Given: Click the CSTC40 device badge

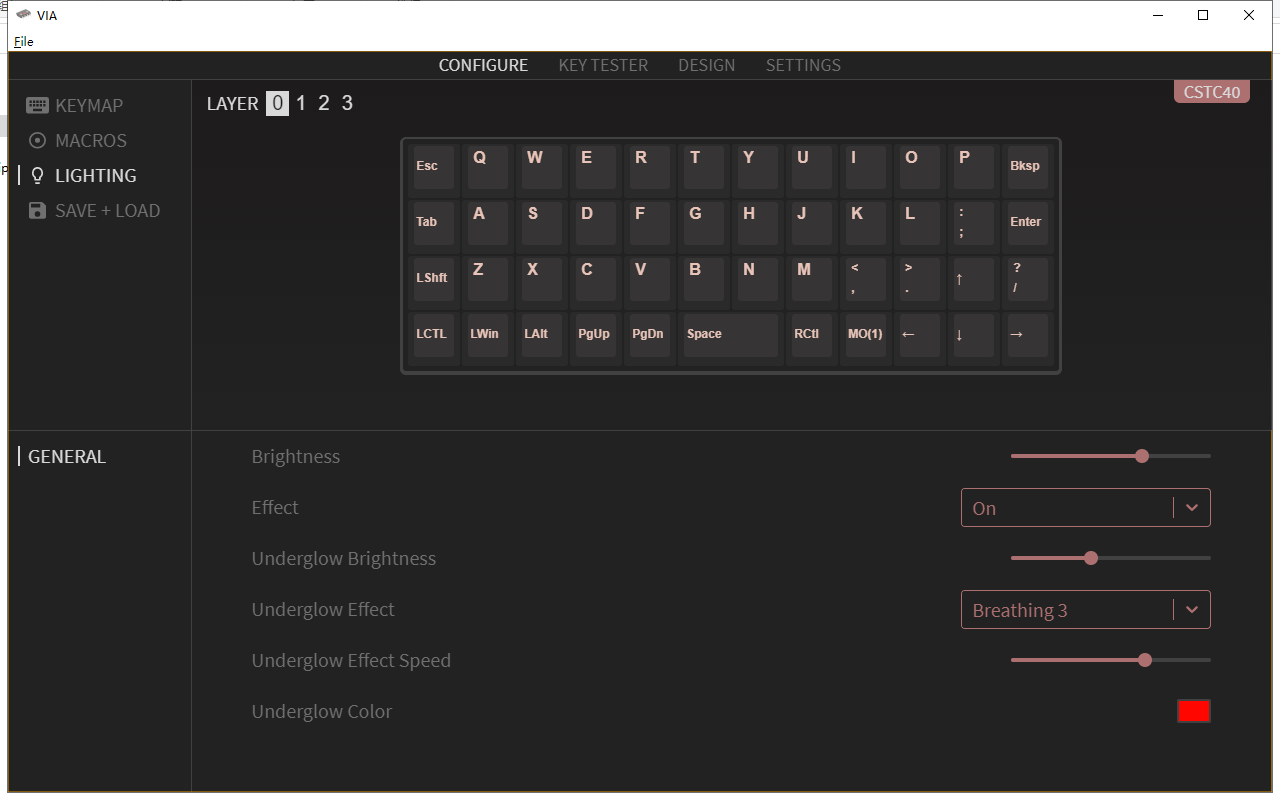Looking at the screenshot, I should coord(1211,91).
